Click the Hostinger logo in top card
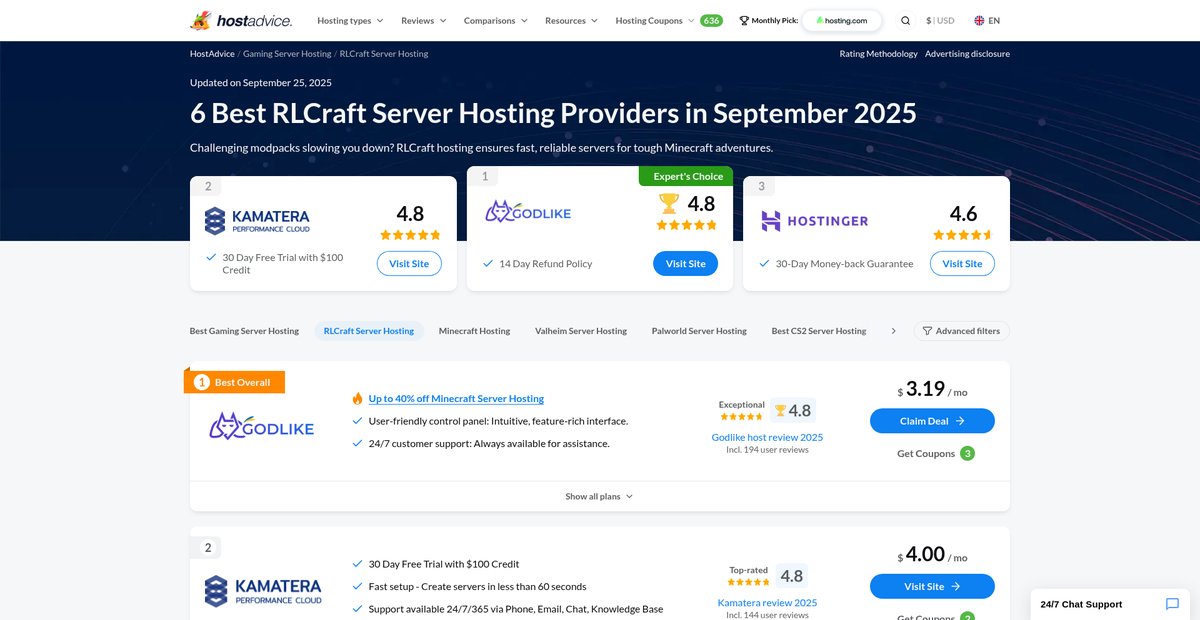Image resolution: width=1200 pixels, height=620 pixels. coord(814,221)
